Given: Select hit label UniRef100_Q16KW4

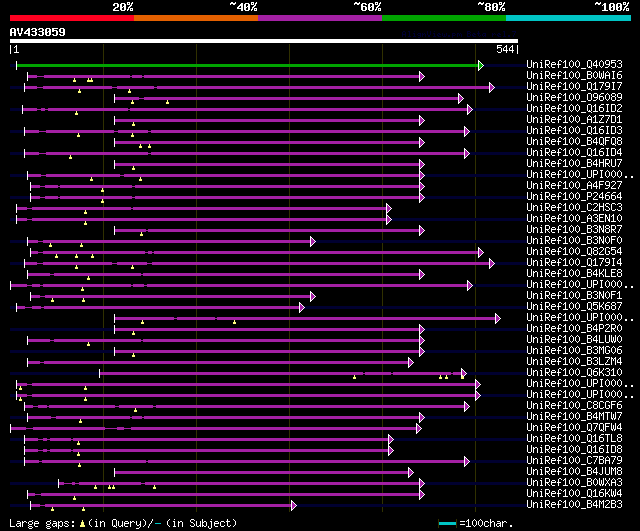Looking at the screenshot, I should (574, 494).
